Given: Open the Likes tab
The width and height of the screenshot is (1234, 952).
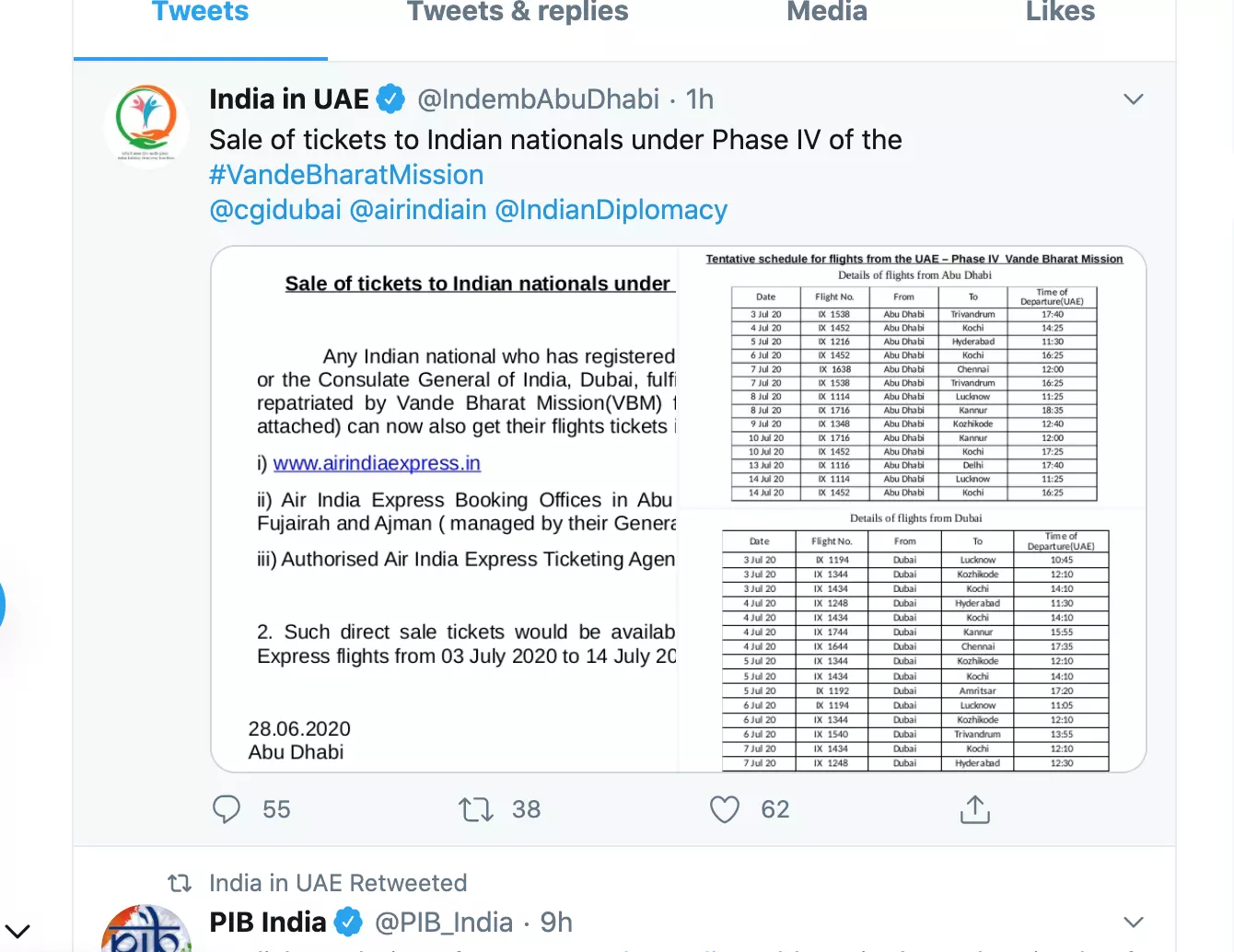Looking at the screenshot, I should [x=1060, y=13].
